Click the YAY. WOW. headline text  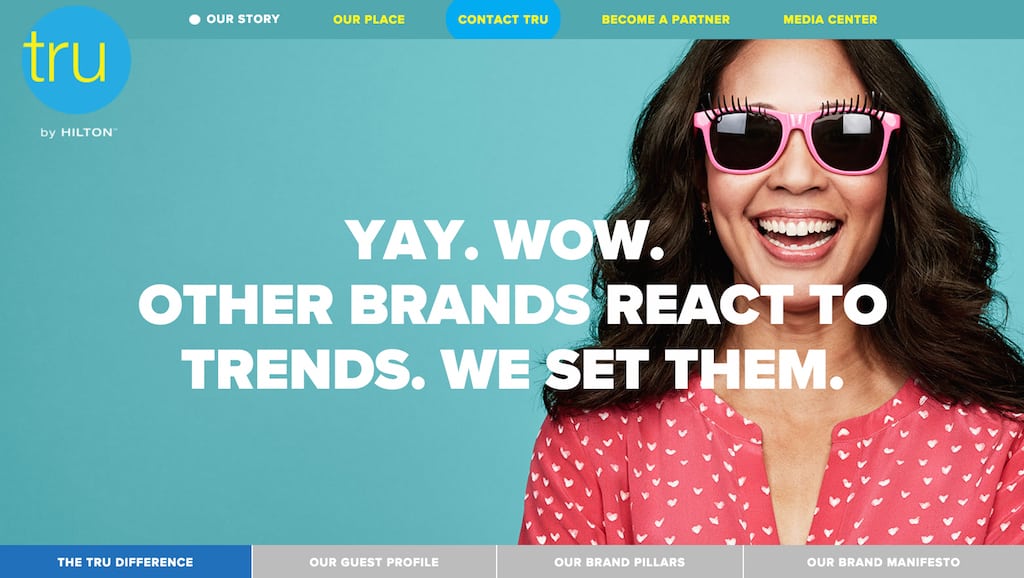[x=504, y=240]
